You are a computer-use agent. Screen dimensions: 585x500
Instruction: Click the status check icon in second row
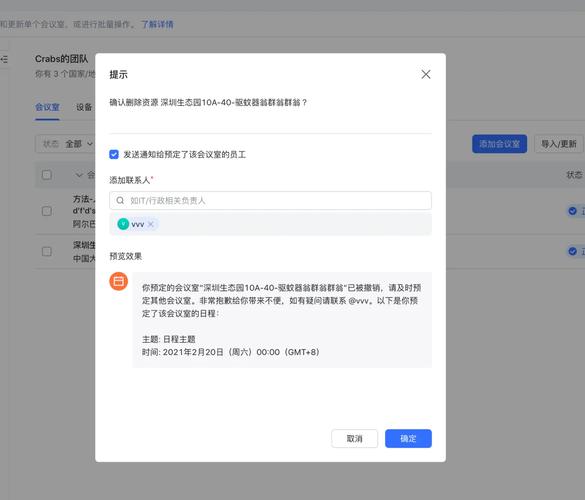[x=572, y=251]
